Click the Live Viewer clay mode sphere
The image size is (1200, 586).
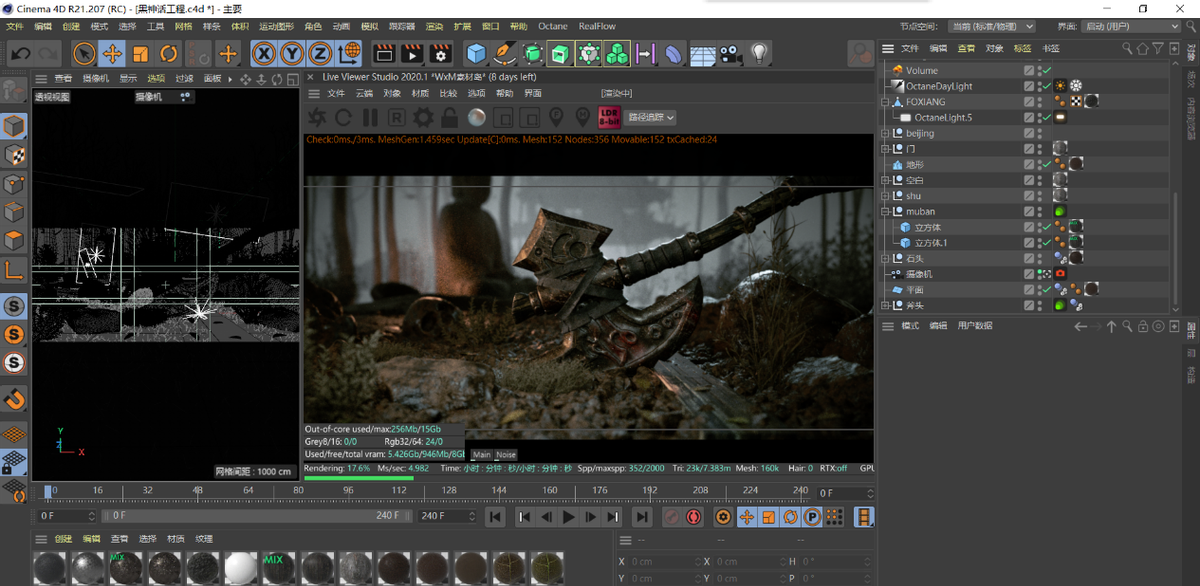tap(477, 118)
